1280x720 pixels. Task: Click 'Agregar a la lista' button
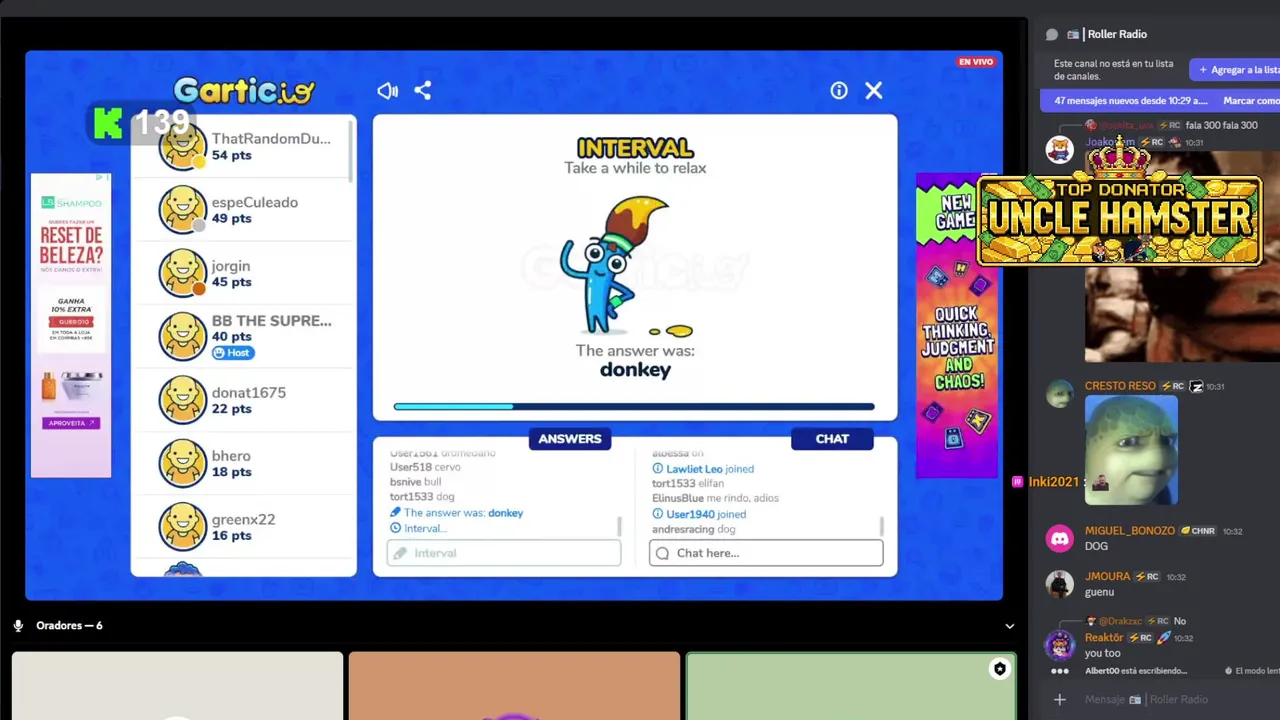click(1236, 70)
